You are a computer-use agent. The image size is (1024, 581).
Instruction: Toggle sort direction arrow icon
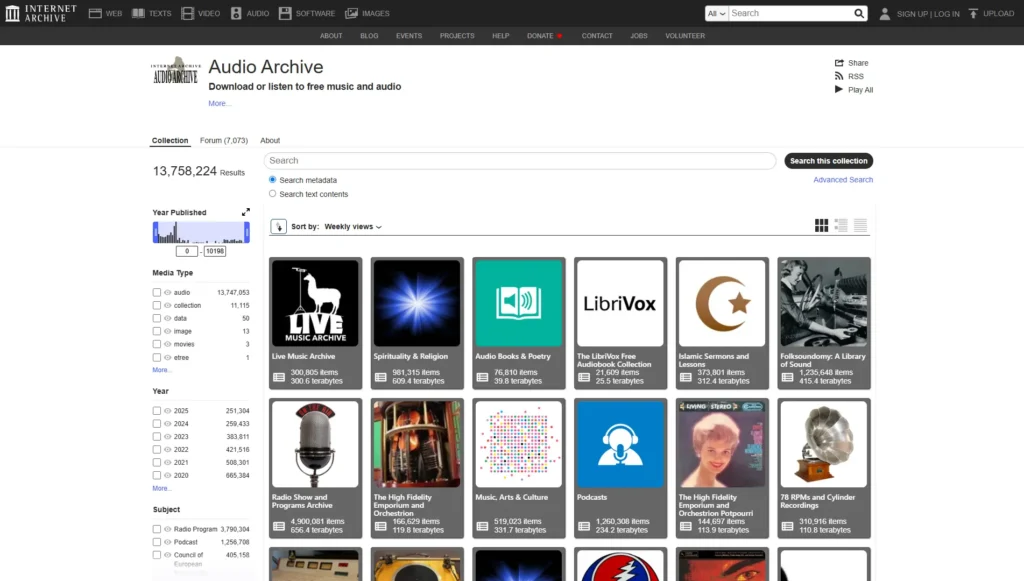(x=278, y=227)
